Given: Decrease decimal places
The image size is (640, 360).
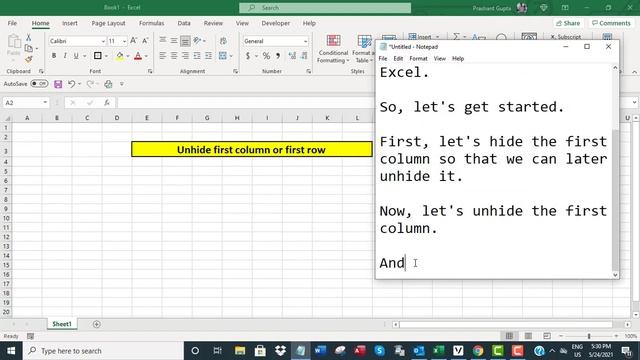Looking at the screenshot, I should click(304, 56).
